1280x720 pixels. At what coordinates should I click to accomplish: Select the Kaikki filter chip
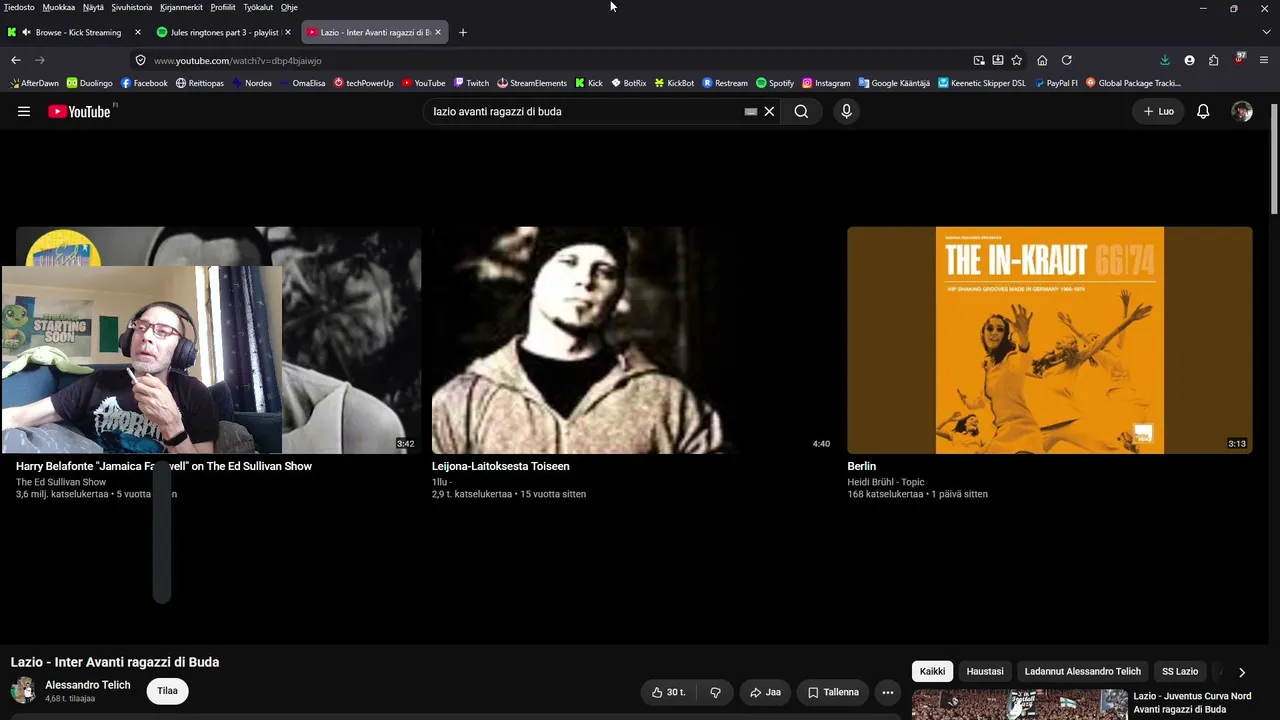[x=932, y=672]
